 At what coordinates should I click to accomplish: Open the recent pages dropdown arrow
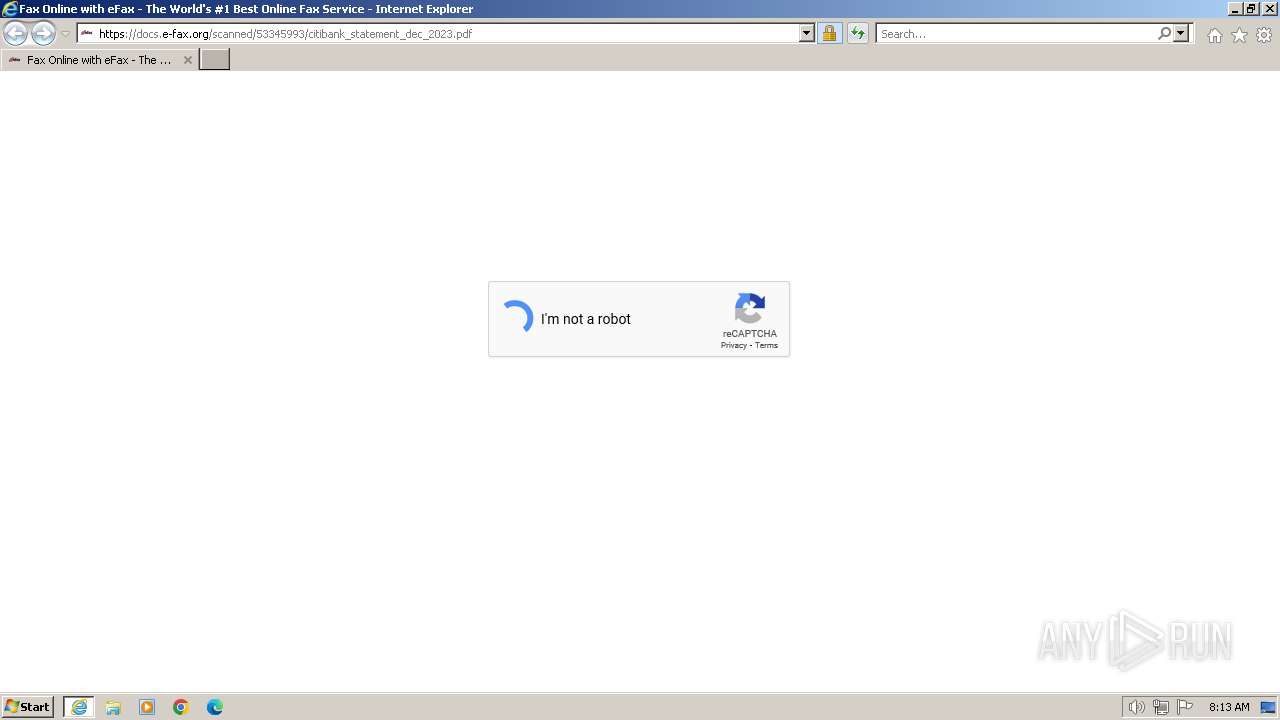click(65, 34)
